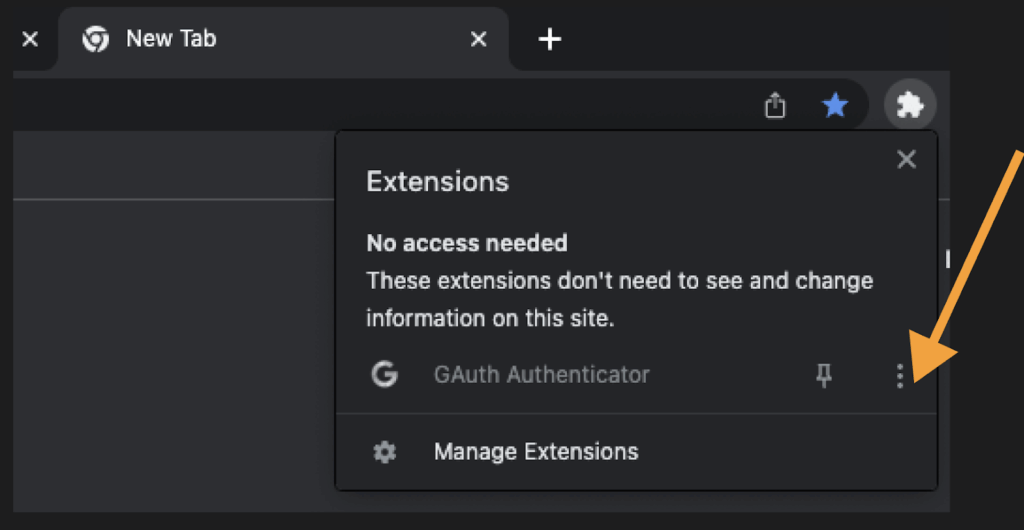
Task: Close the leftmost partially visible tab
Action: [30, 39]
